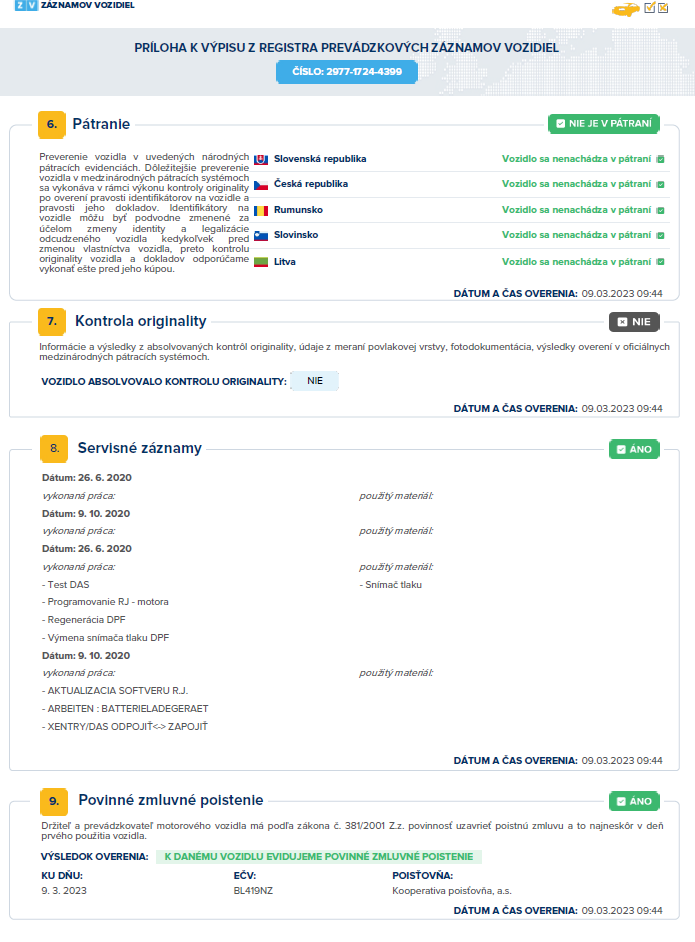Click the ČÍSLO: 2977-1724-4399 blue button

coord(347,71)
